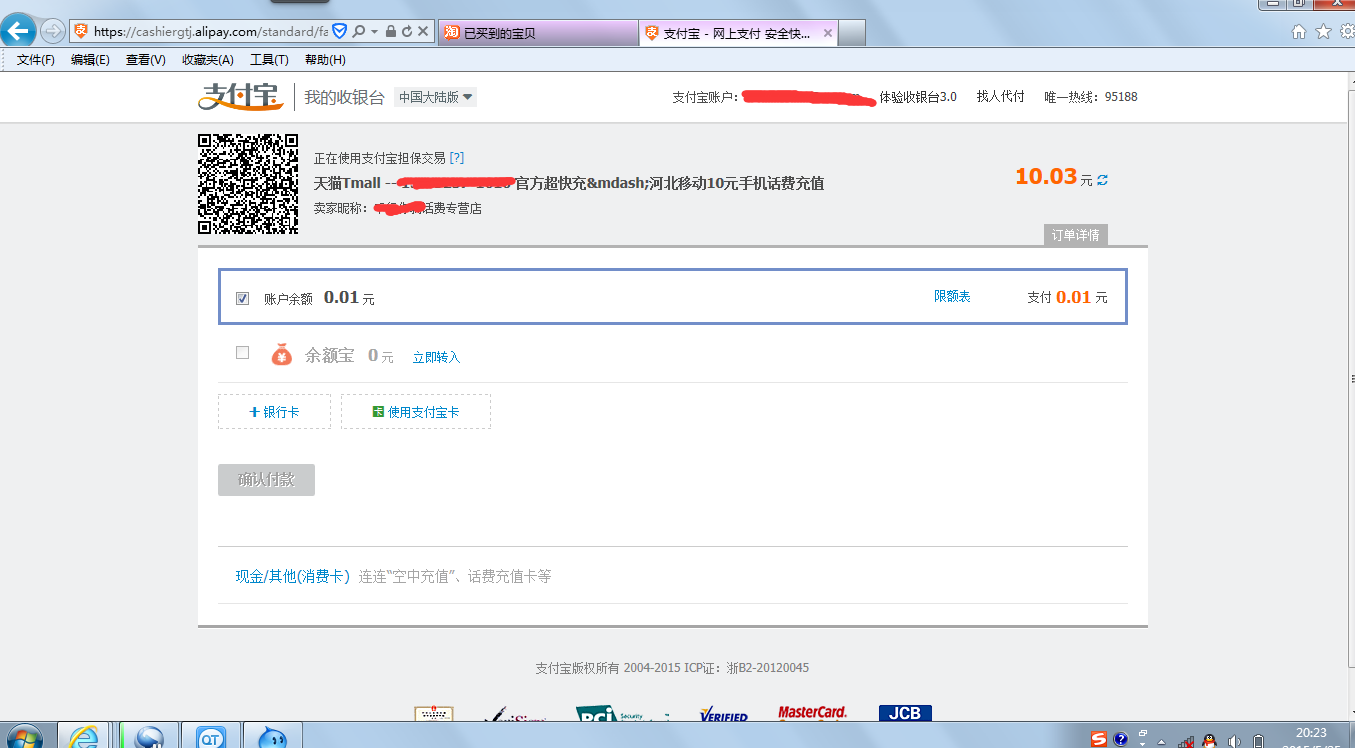Click the 支付宝 logo
The width and height of the screenshot is (1355, 748).
(241, 96)
